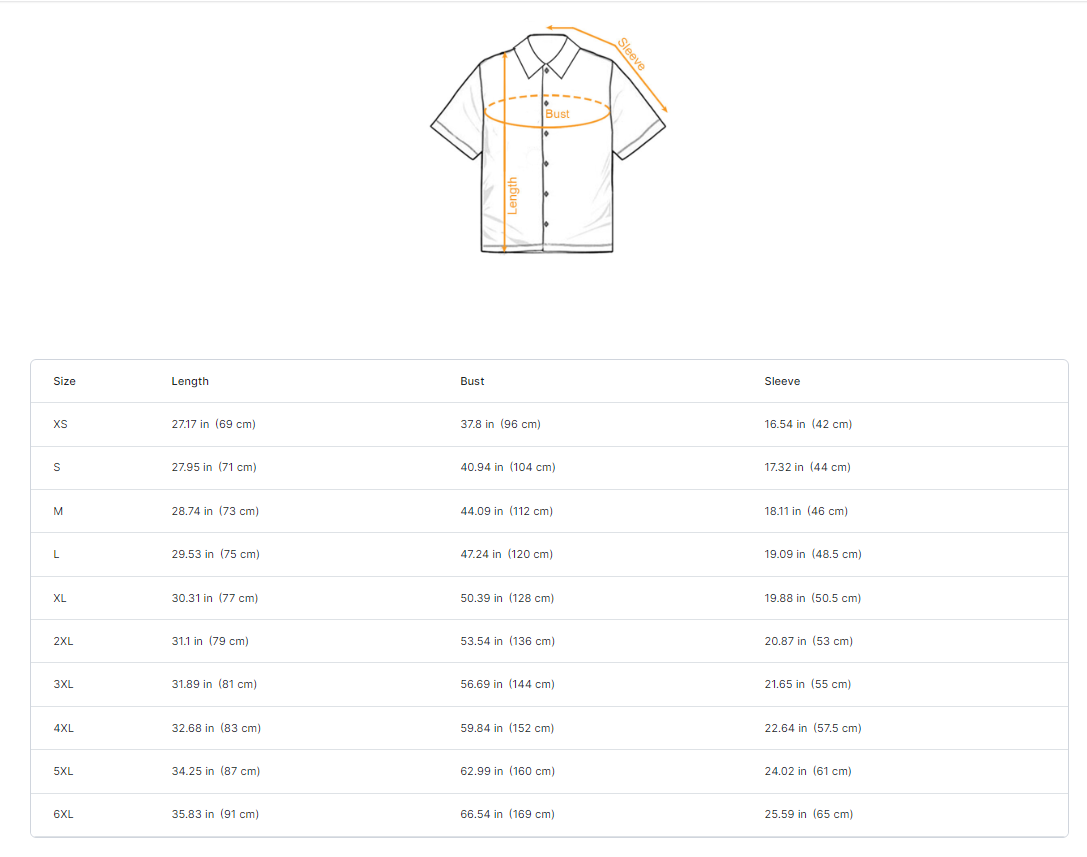Image resolution: width=1087 pixels, height=857 pixels.
Task: Select the XL size row label
Action: click(x=60, y=598)
